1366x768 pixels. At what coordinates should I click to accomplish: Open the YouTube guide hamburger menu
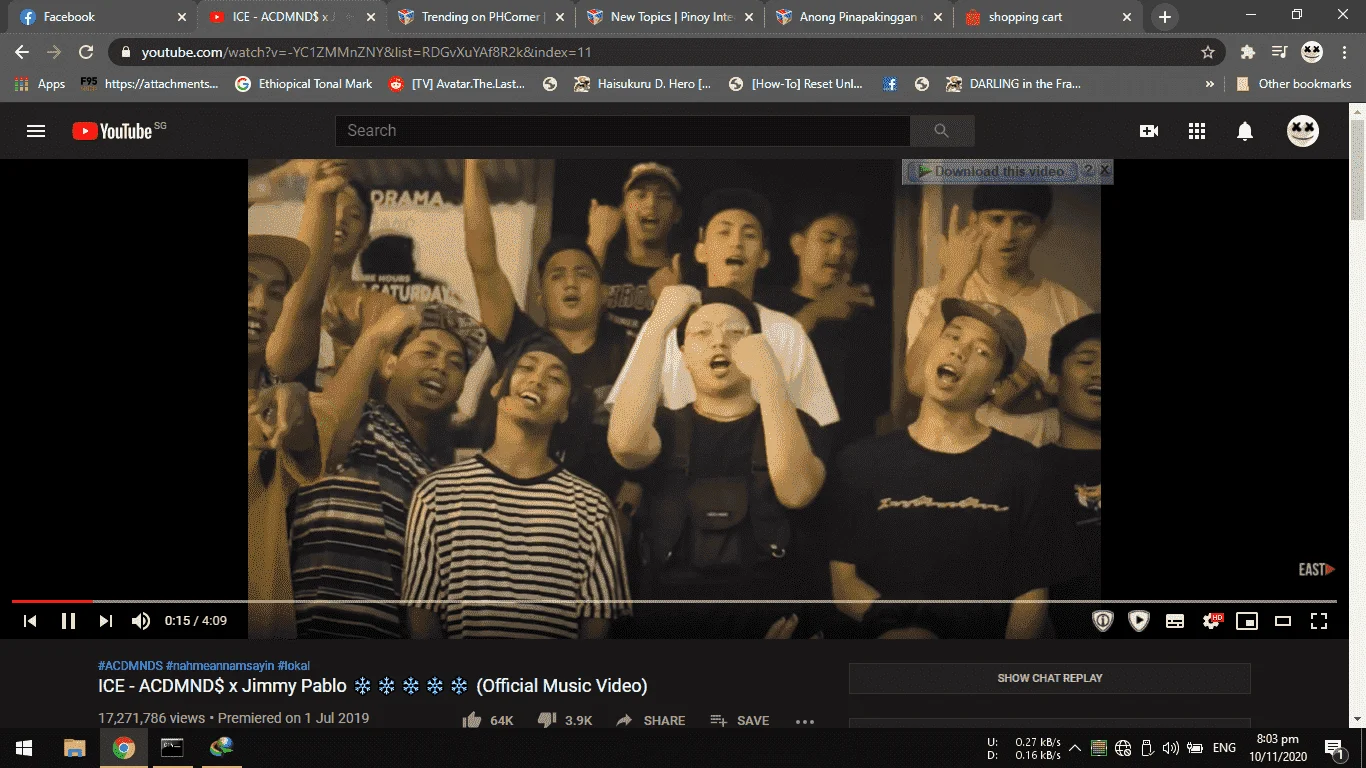coord(36,131)
